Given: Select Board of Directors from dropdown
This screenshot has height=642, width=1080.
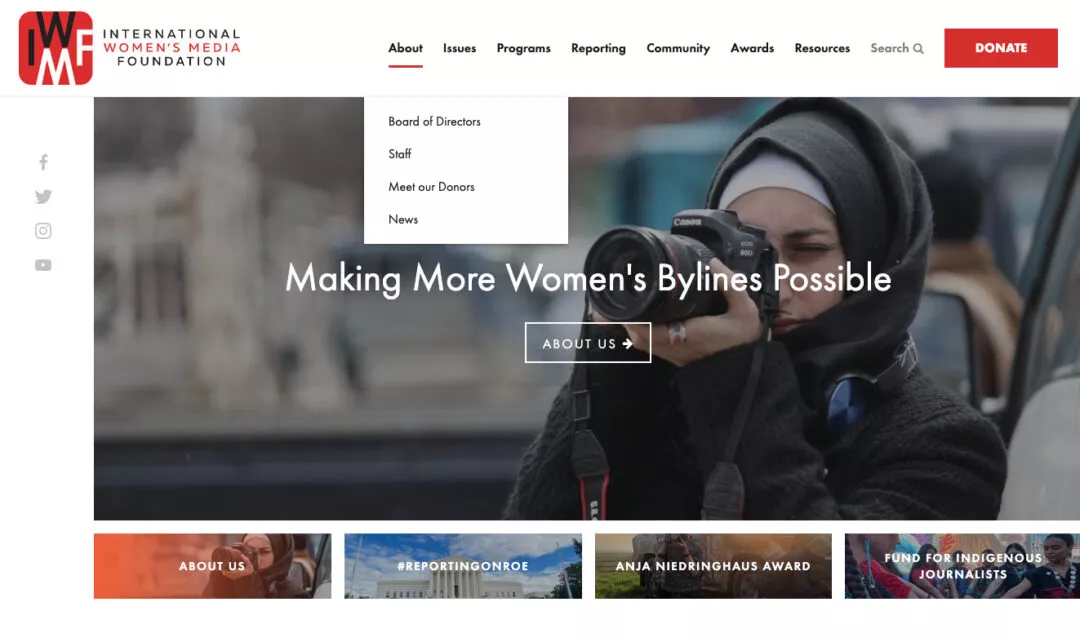Looking at the screenshot, I should pos(434,121).
